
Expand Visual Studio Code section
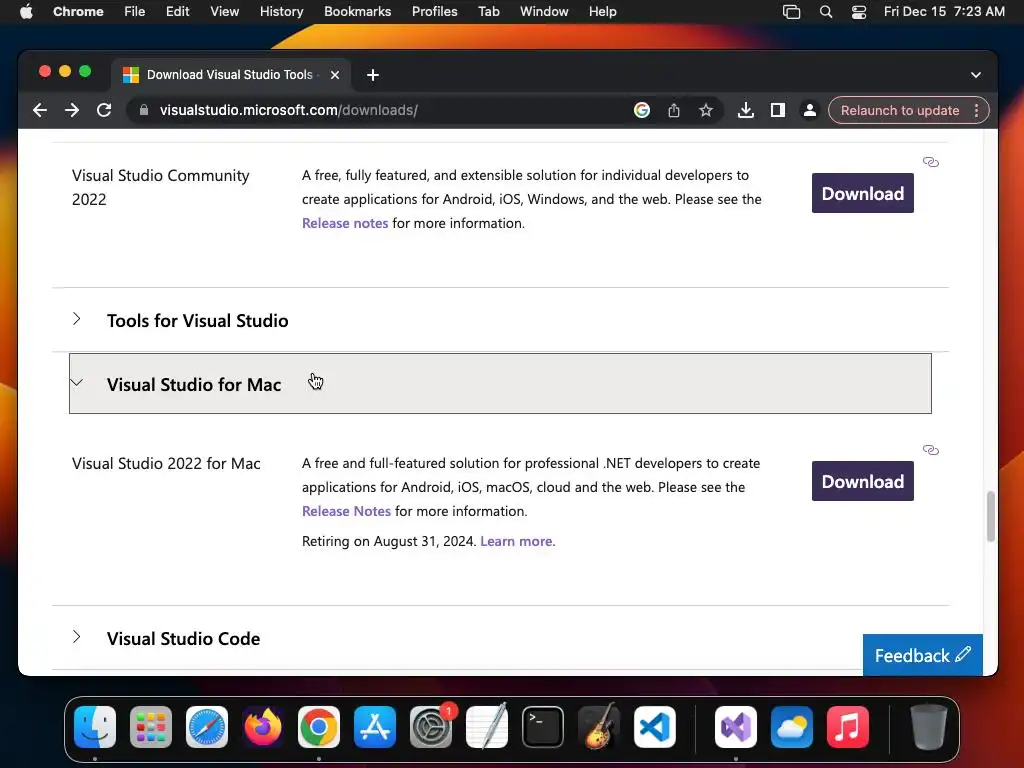coord(500,638)
